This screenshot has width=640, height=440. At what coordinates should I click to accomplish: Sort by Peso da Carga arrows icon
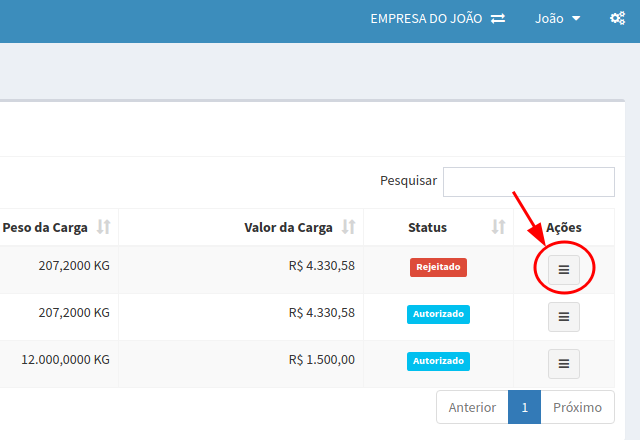pyautogui.click(x=103, y=227)
